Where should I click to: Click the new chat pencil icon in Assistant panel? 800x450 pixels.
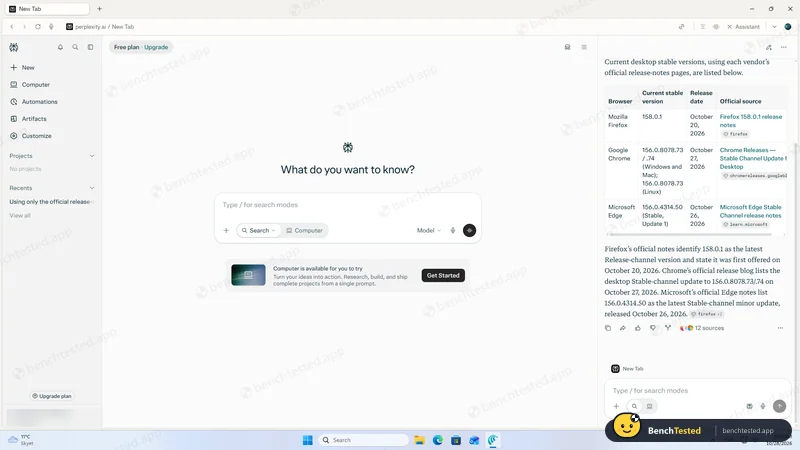coord(769,47)
